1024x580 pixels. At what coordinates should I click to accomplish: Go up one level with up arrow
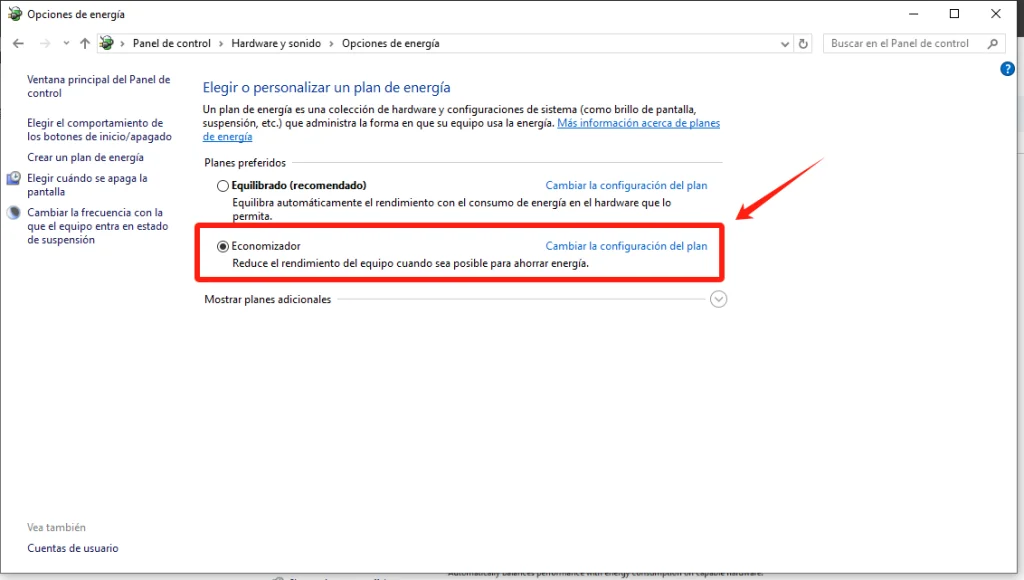click(x=85, y=44)
